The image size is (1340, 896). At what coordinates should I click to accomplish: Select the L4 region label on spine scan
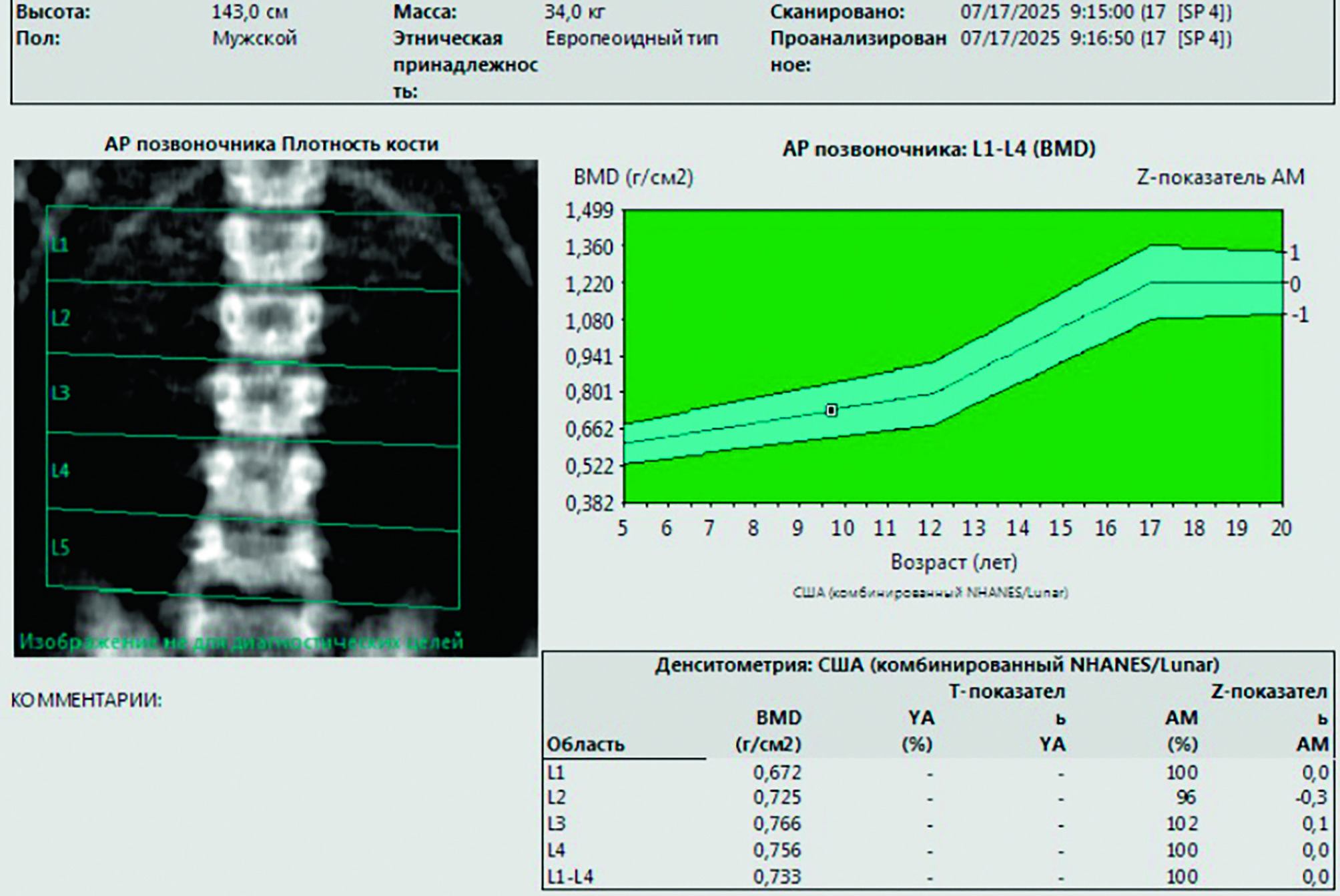click(60, 471)
